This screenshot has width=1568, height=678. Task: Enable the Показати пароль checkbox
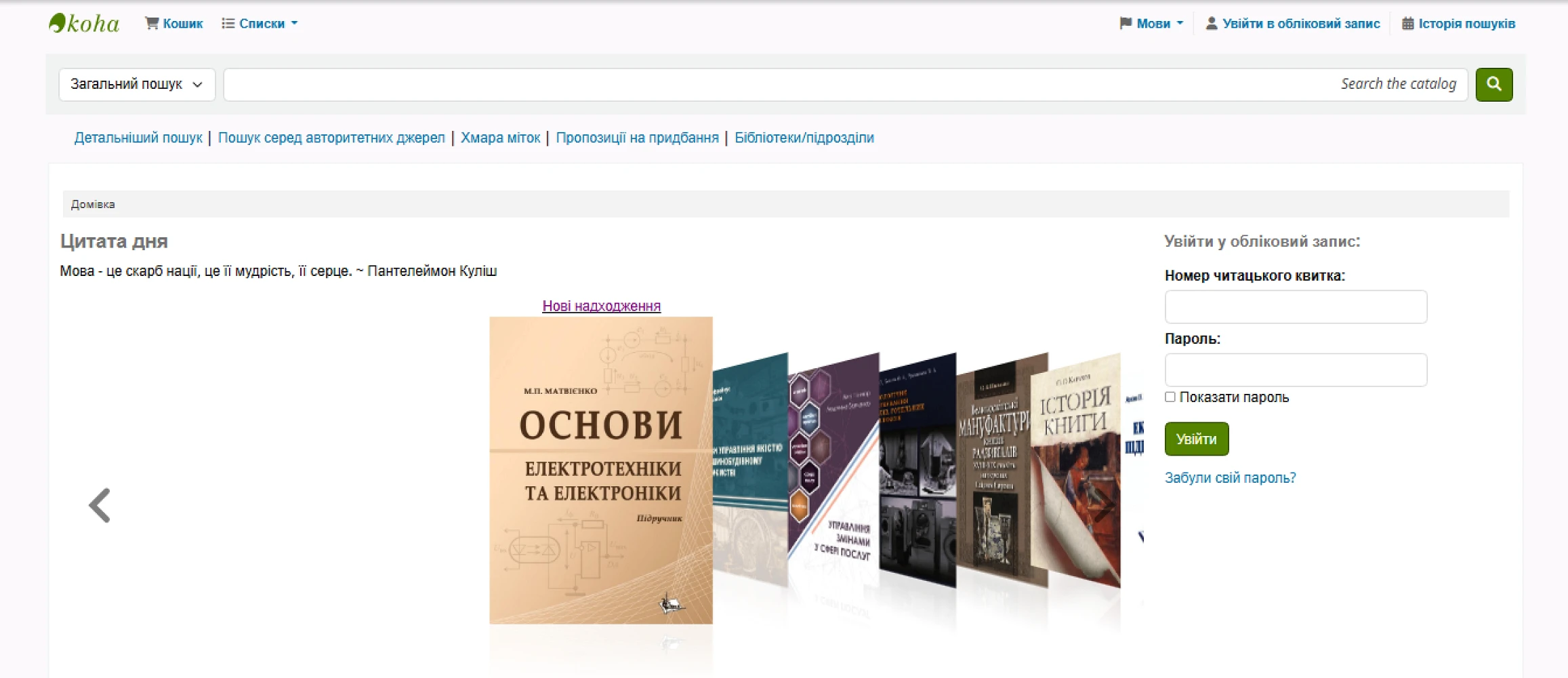coord(1170,397)
